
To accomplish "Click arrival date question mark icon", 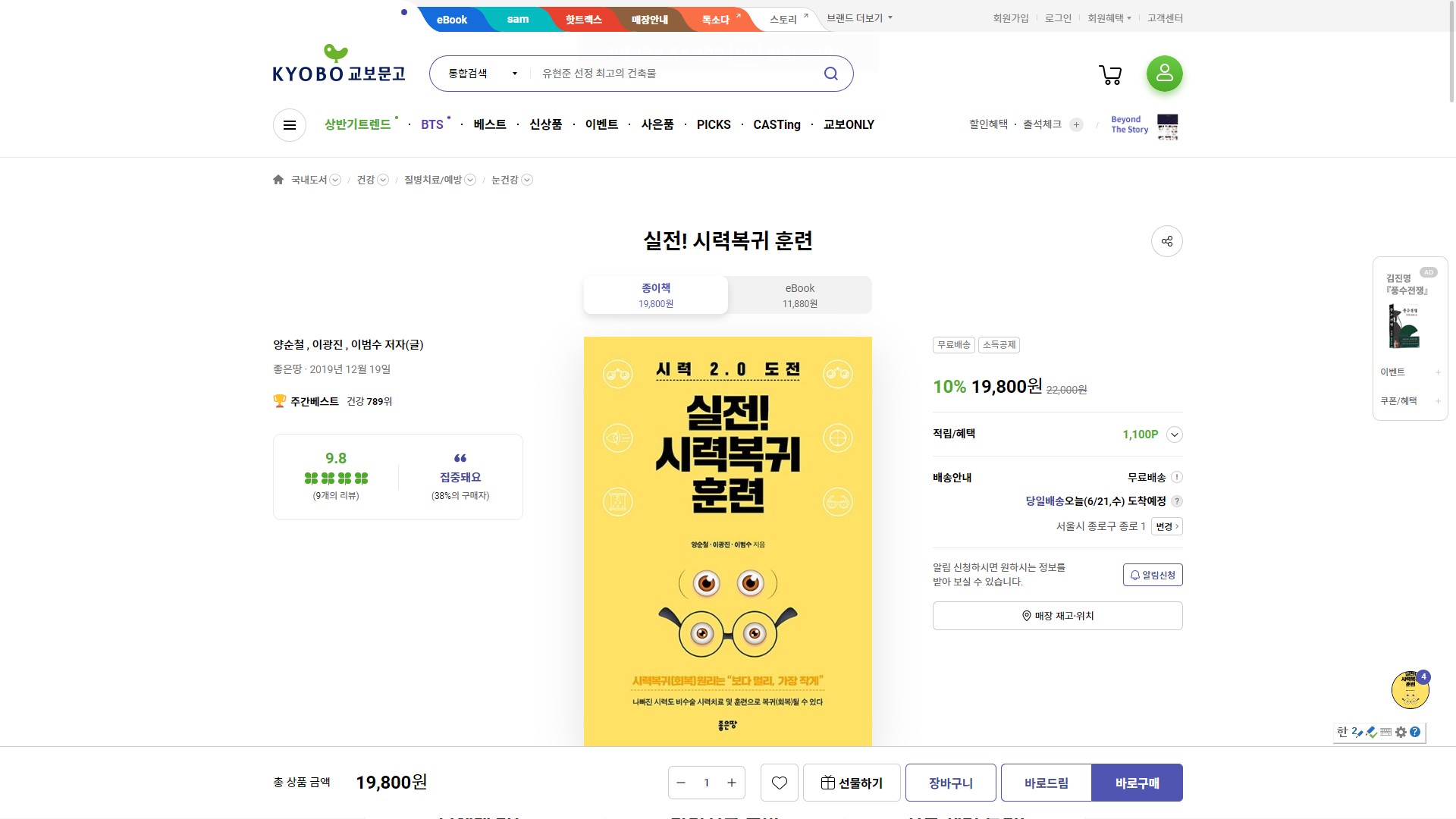I will 1176,501.
